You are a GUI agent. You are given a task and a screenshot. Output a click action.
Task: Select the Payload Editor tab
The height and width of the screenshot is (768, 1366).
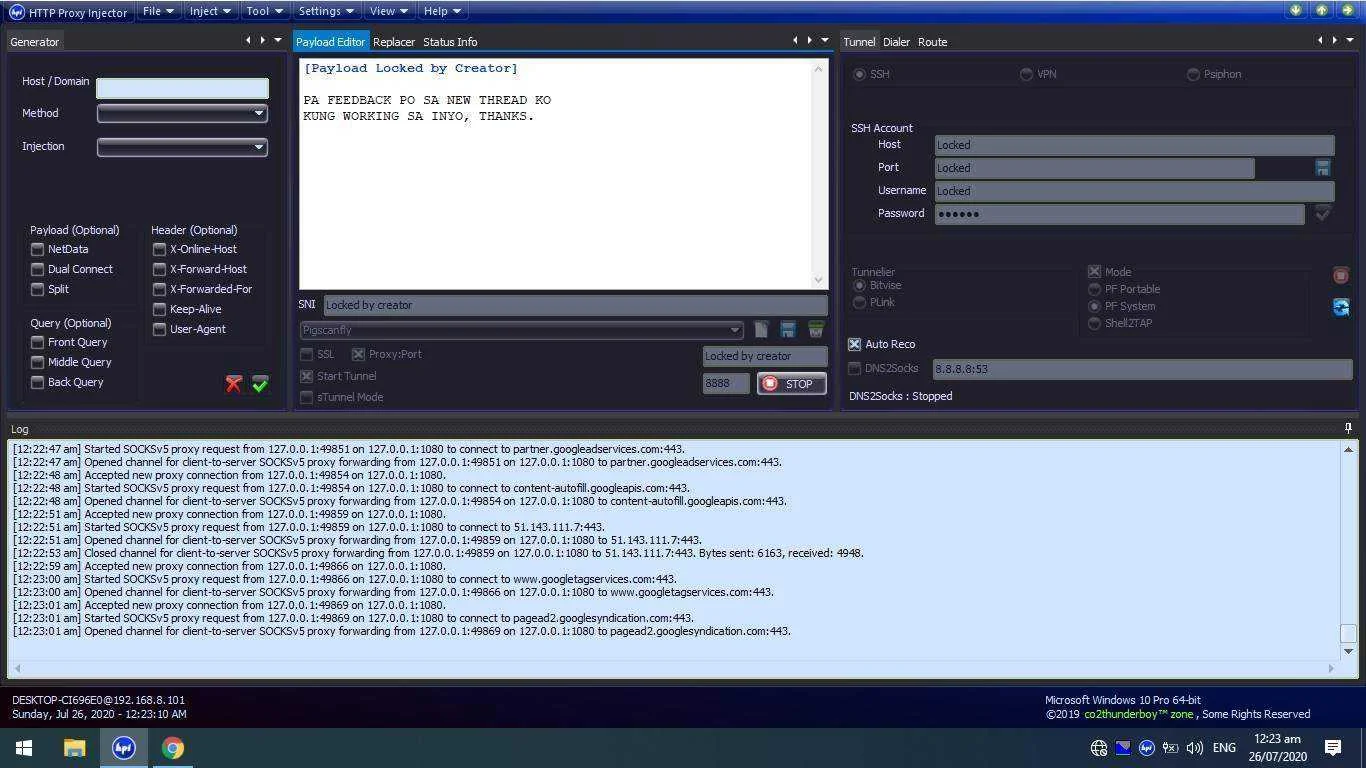click(331, 42)
